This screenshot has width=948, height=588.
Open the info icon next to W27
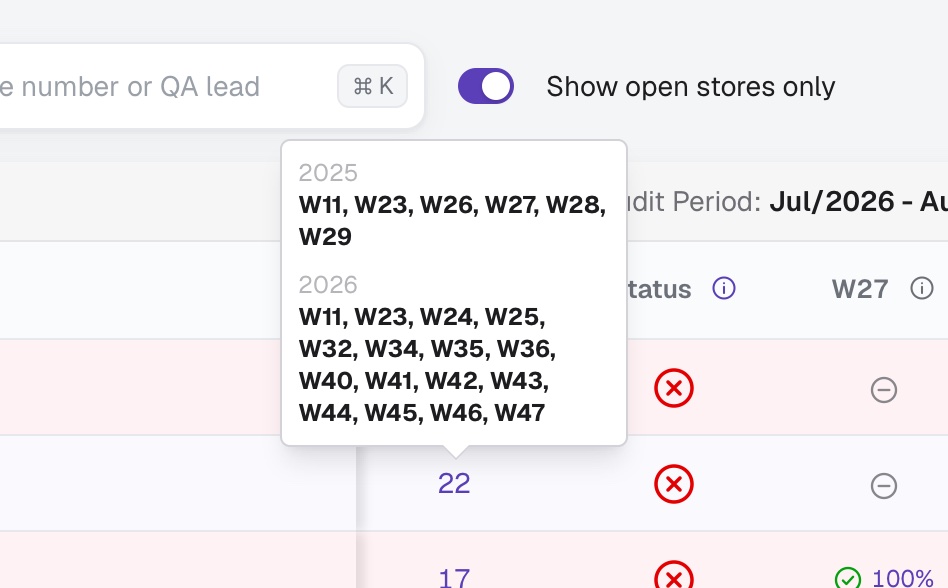(921, 288)
